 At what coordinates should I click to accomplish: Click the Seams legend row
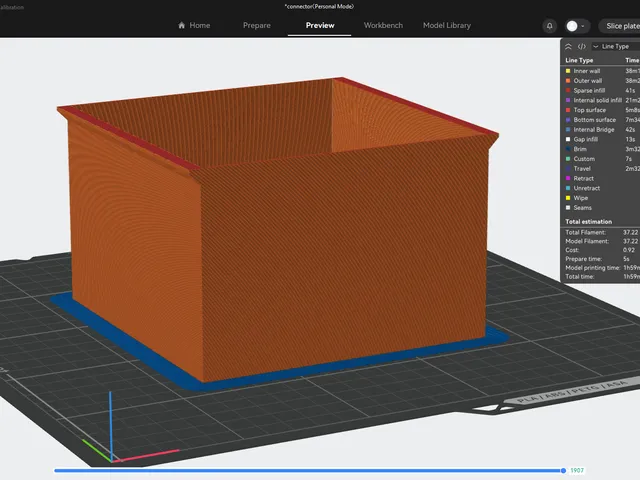[602, 208]
